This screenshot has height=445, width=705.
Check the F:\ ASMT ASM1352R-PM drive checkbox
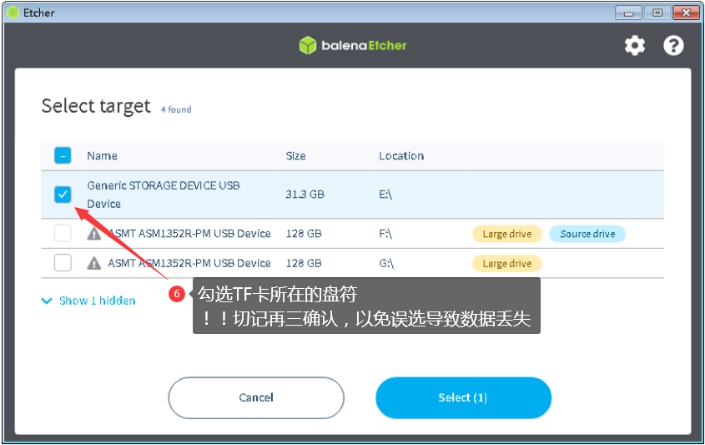pos(62,233)
